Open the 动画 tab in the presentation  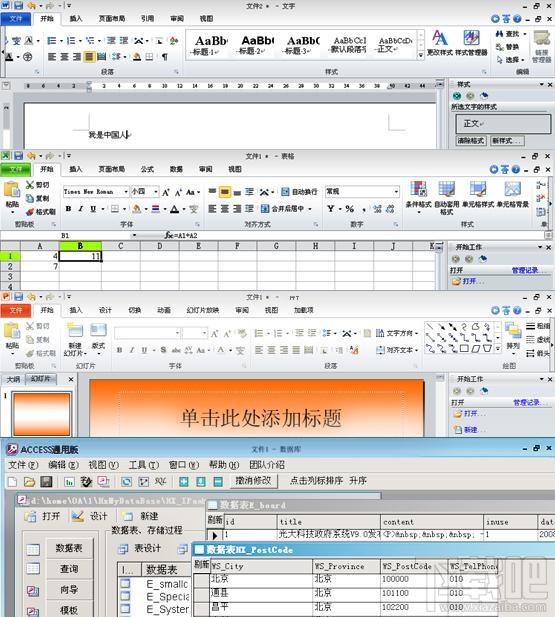tap(164, 310)
